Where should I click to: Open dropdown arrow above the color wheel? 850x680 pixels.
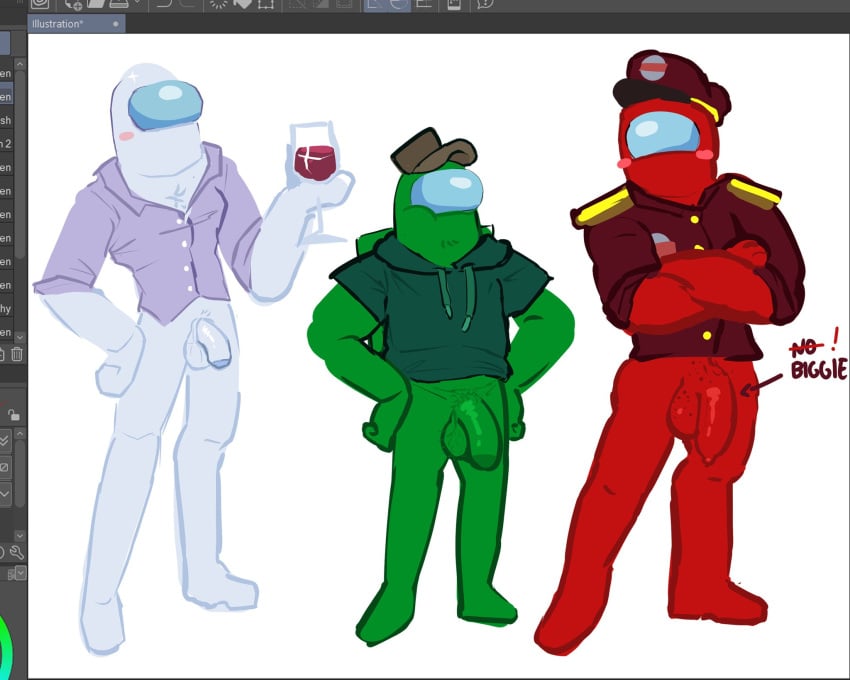click(x=21, y=573)
